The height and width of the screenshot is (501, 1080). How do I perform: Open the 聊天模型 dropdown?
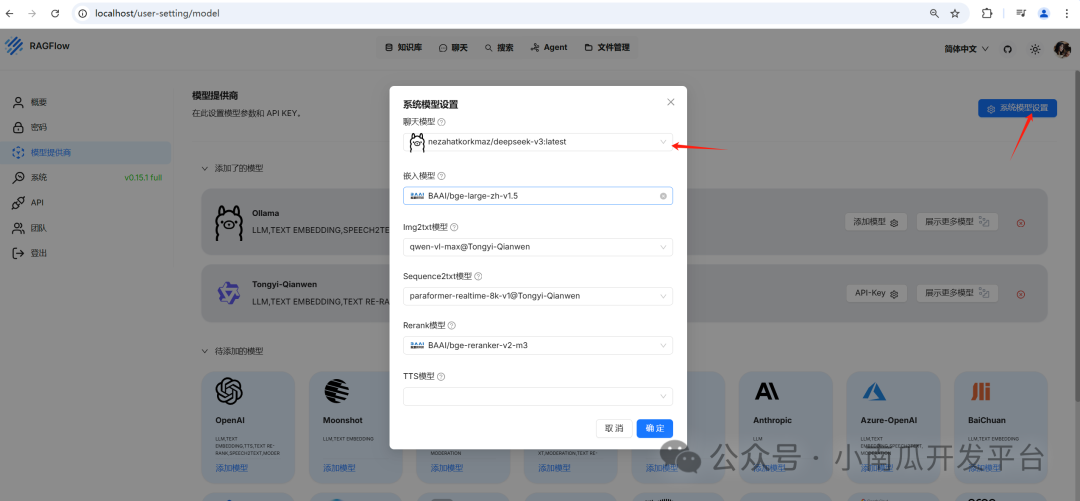(x=538, y=142)
